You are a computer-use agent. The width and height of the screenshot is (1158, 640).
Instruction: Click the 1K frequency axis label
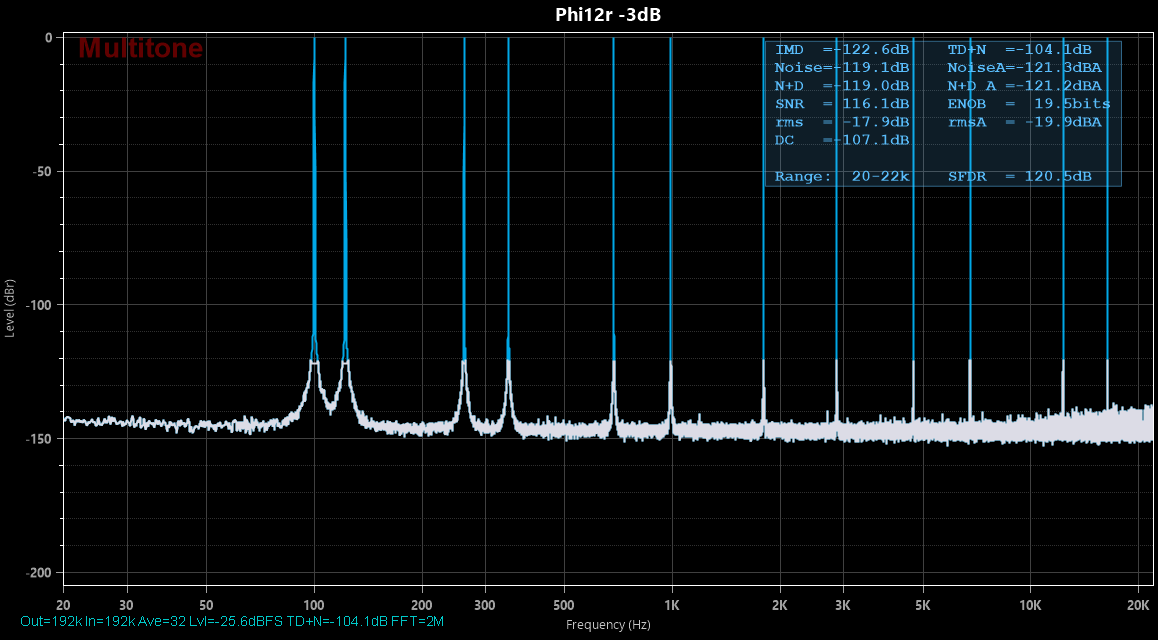tap(671, 606)
